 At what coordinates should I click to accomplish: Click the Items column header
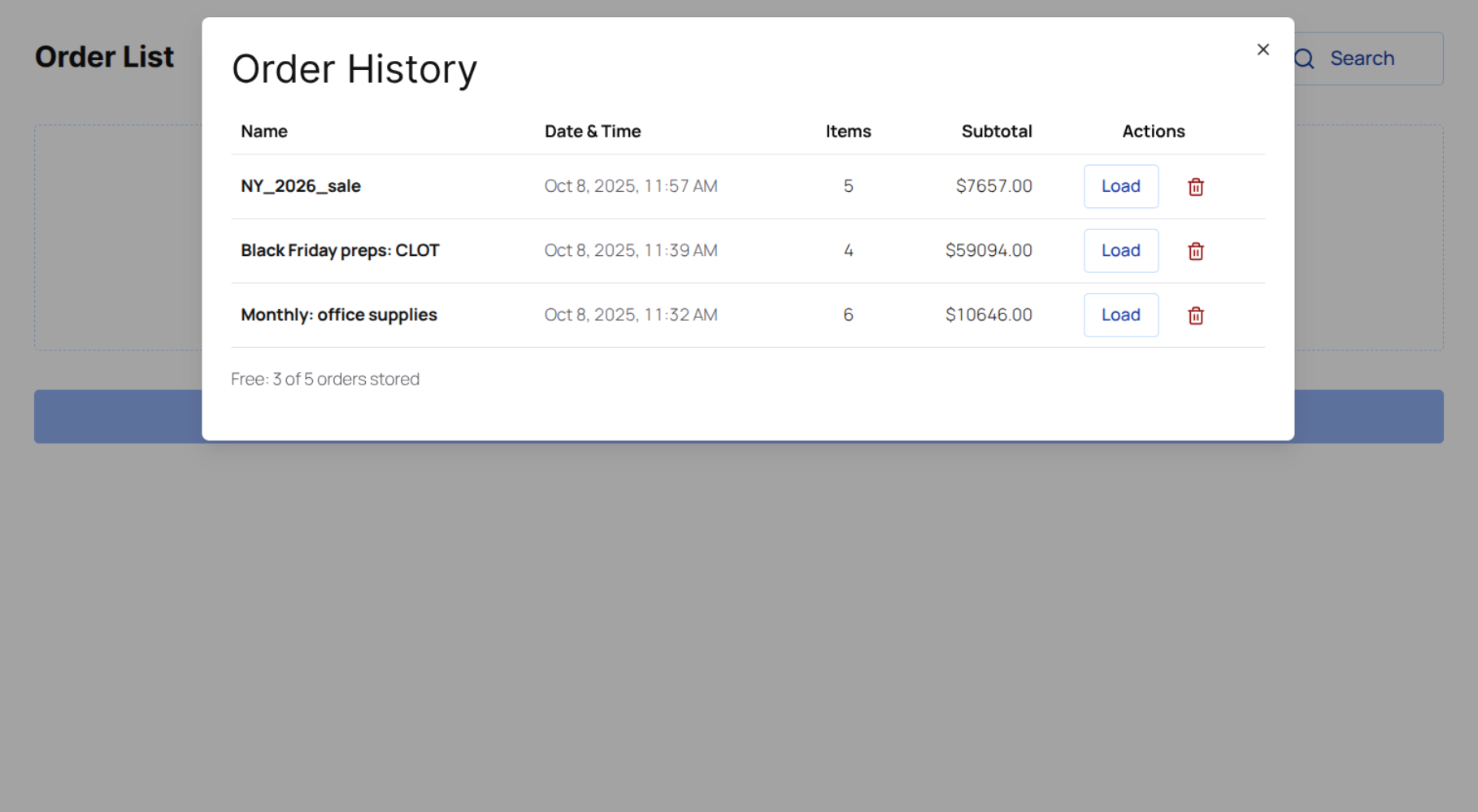(x=848, y=131)
